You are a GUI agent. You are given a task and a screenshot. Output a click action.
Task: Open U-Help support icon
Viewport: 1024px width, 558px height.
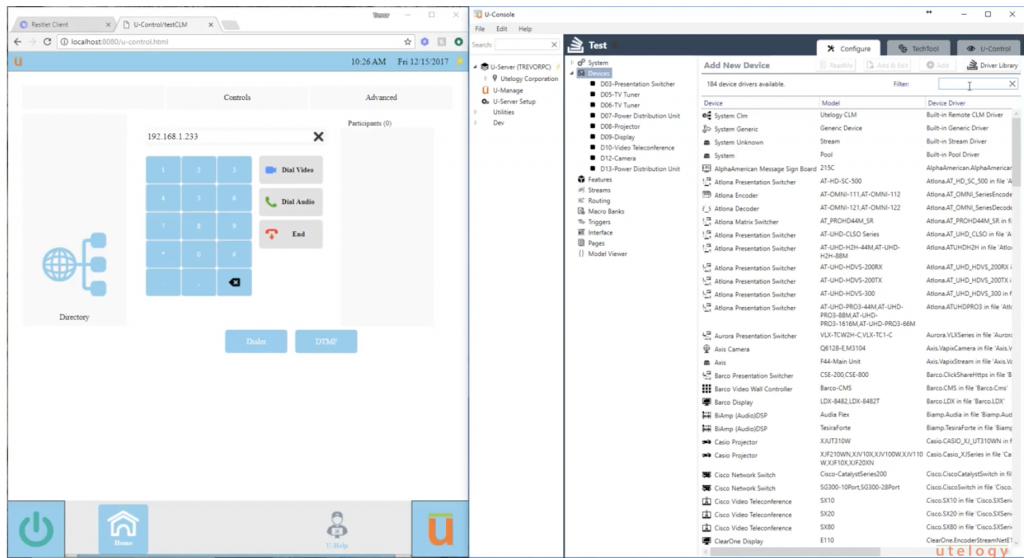(339, 526)
